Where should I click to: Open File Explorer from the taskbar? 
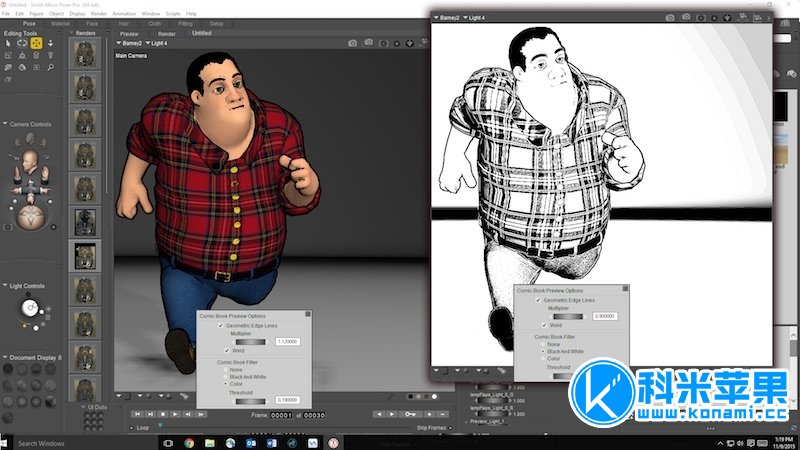210,443
